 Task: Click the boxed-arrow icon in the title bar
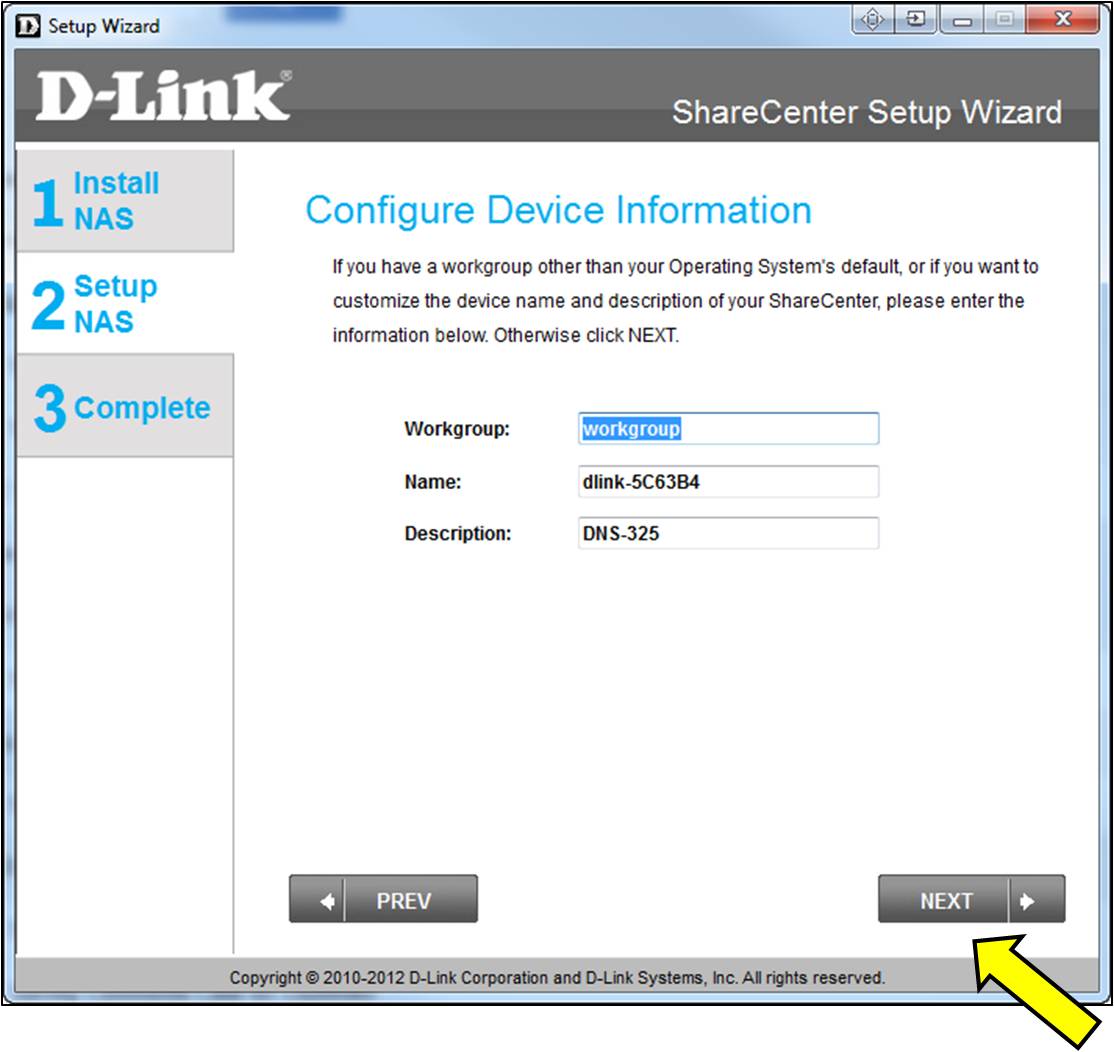tap(916, 19)
